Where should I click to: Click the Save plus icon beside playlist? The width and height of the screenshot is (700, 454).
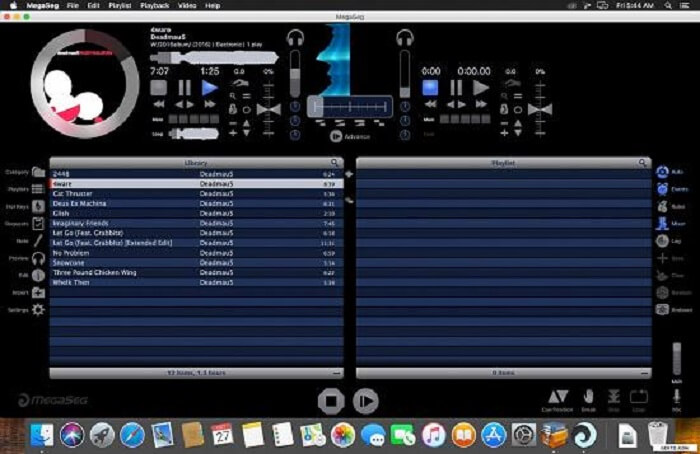tap(662, 258)
